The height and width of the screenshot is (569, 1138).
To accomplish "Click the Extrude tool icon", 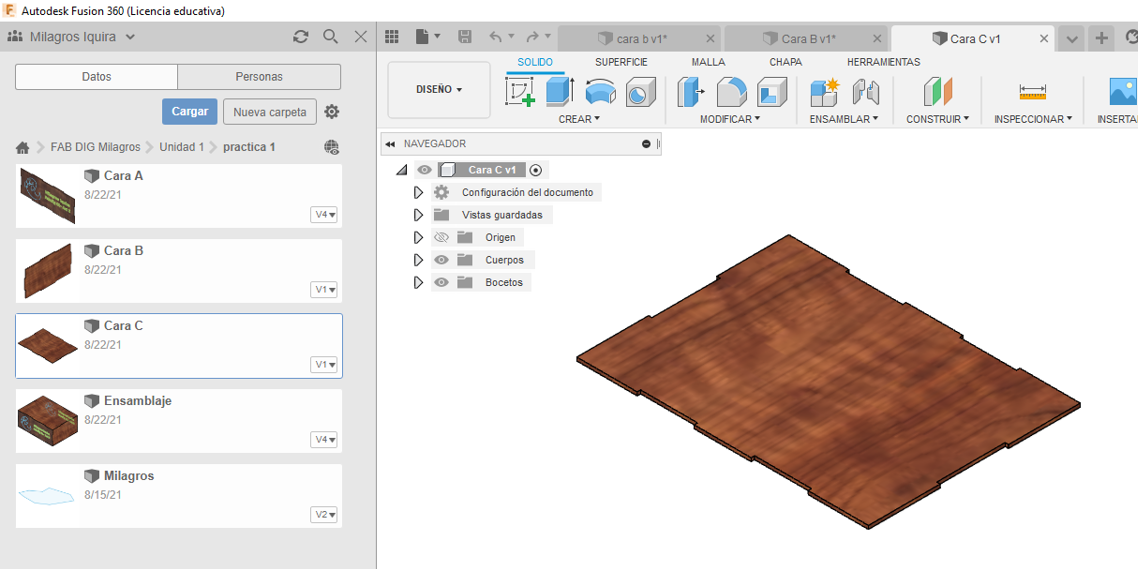I will 559,92.
